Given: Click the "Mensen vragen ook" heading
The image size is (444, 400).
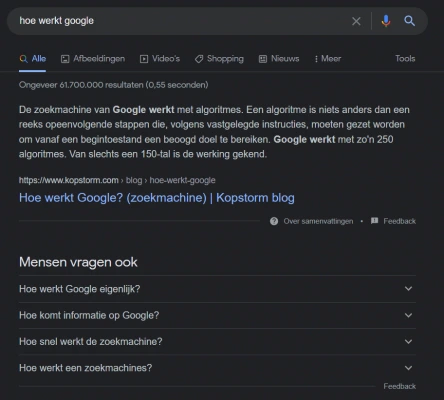Looking at the screenshot, I should click(x=78, y=262).
